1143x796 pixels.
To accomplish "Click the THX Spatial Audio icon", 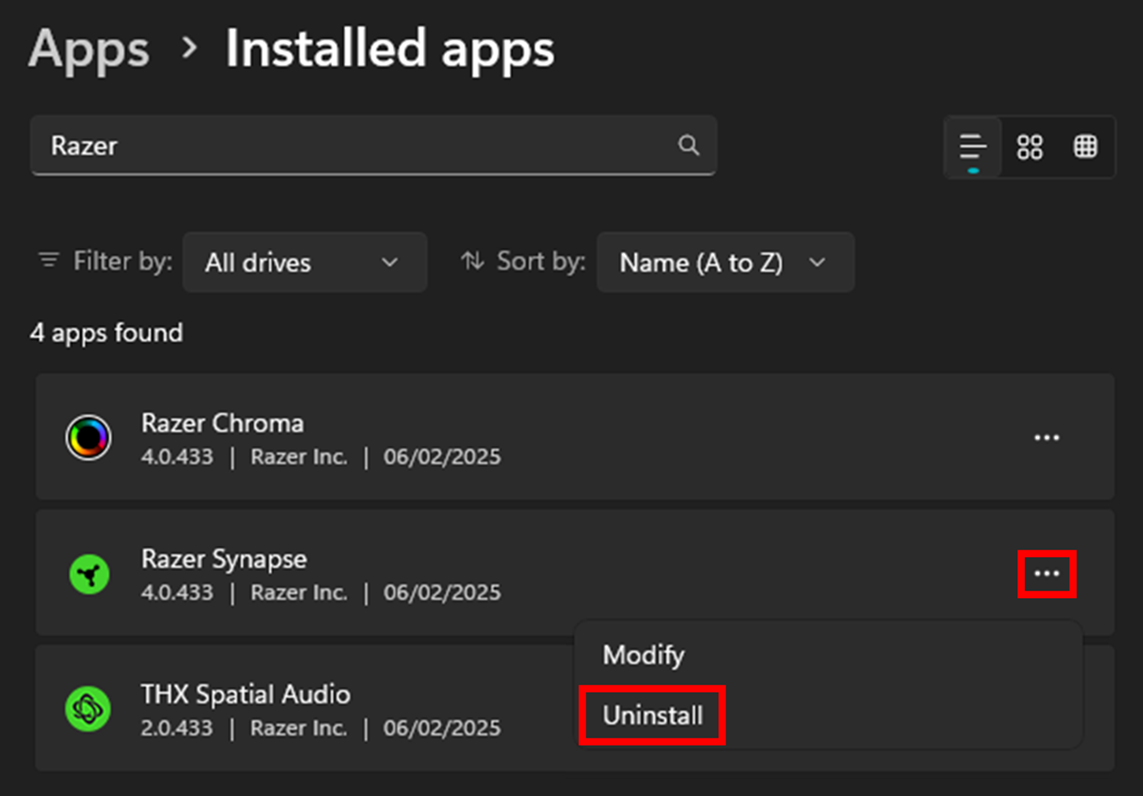I will (x=91, y=708).
